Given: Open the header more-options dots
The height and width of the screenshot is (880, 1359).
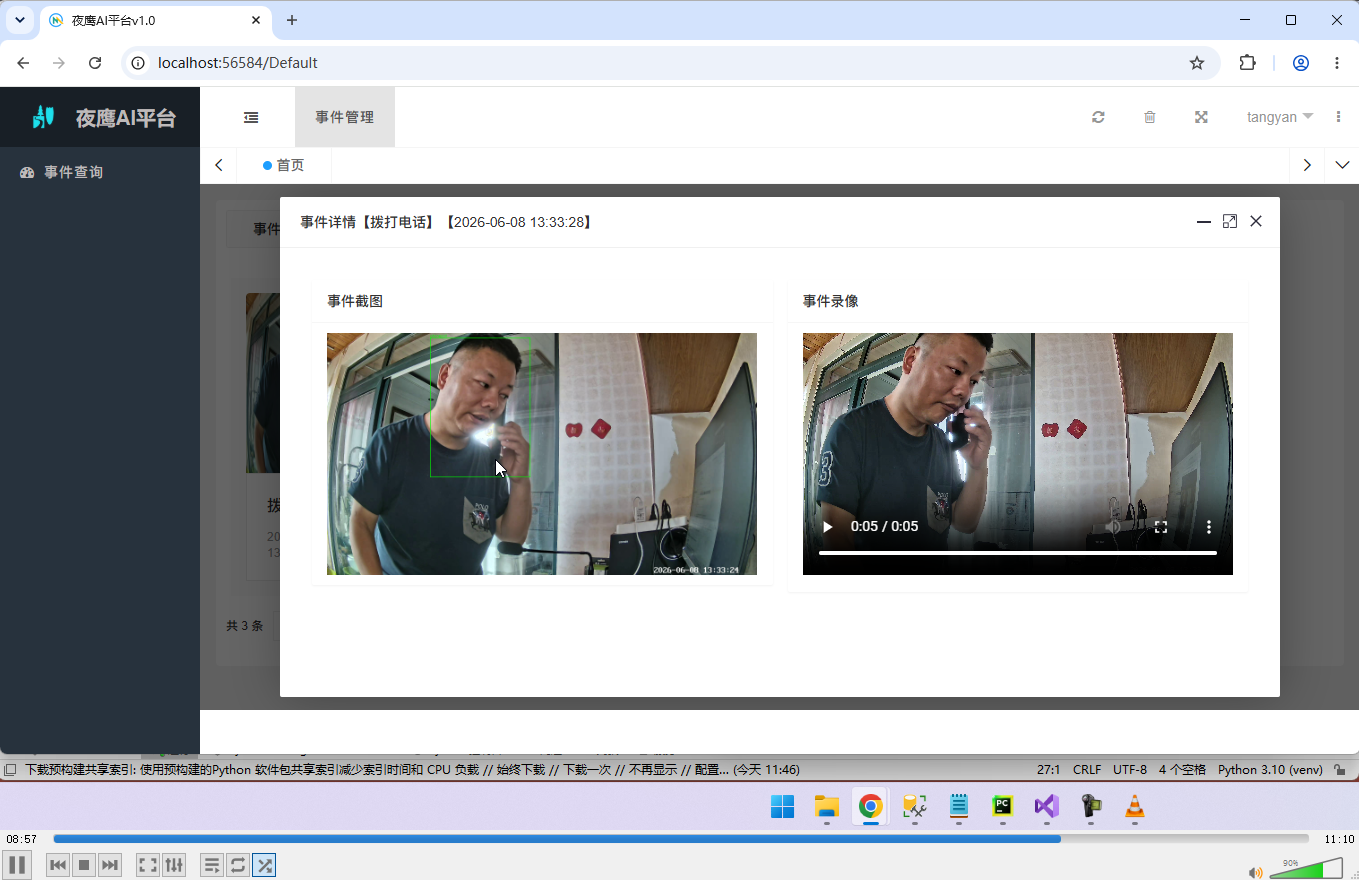Looking at the screenshot, I should tap(1338, 117).
